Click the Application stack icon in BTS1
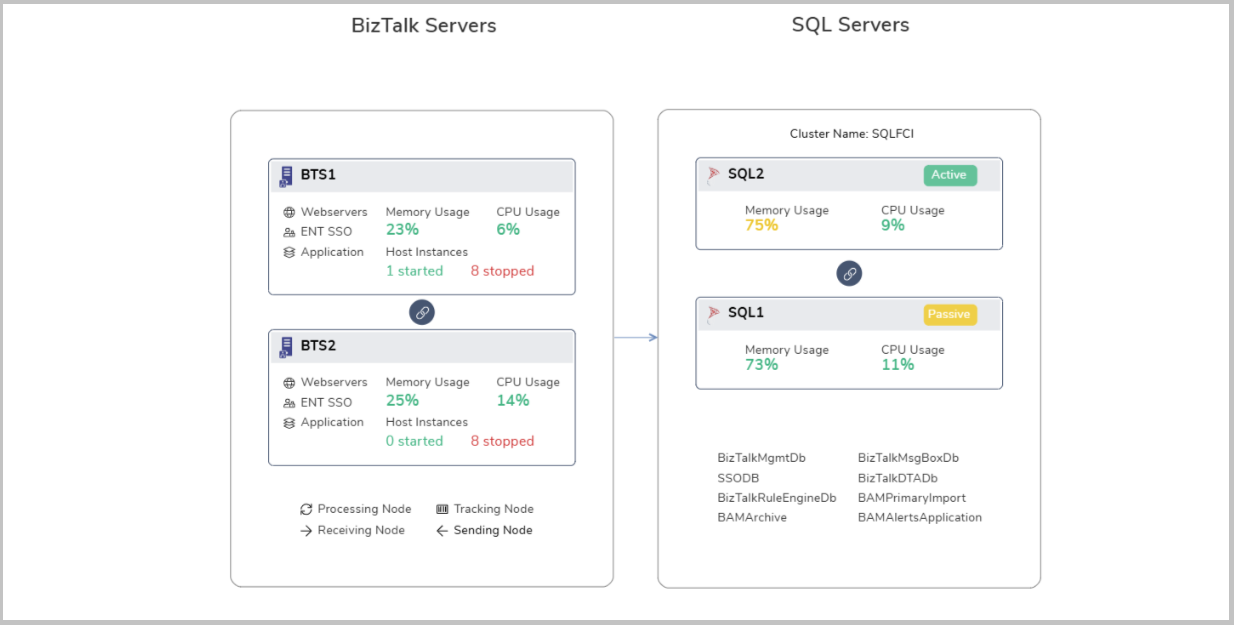The height and width of the screenshot is (630, 1234). 289,252
